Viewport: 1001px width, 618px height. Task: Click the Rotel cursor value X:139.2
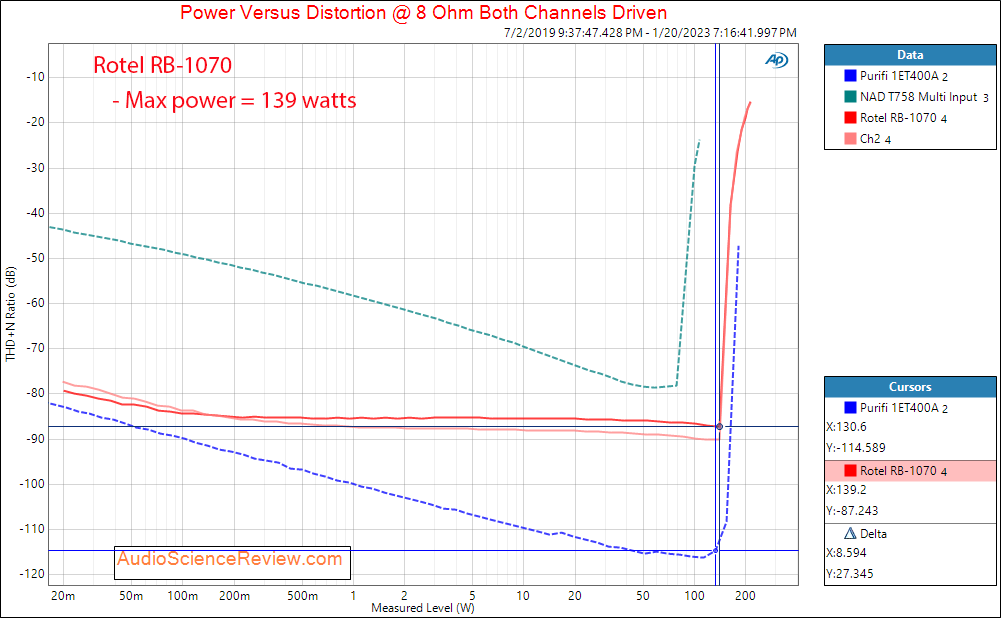tap(846, 490)
